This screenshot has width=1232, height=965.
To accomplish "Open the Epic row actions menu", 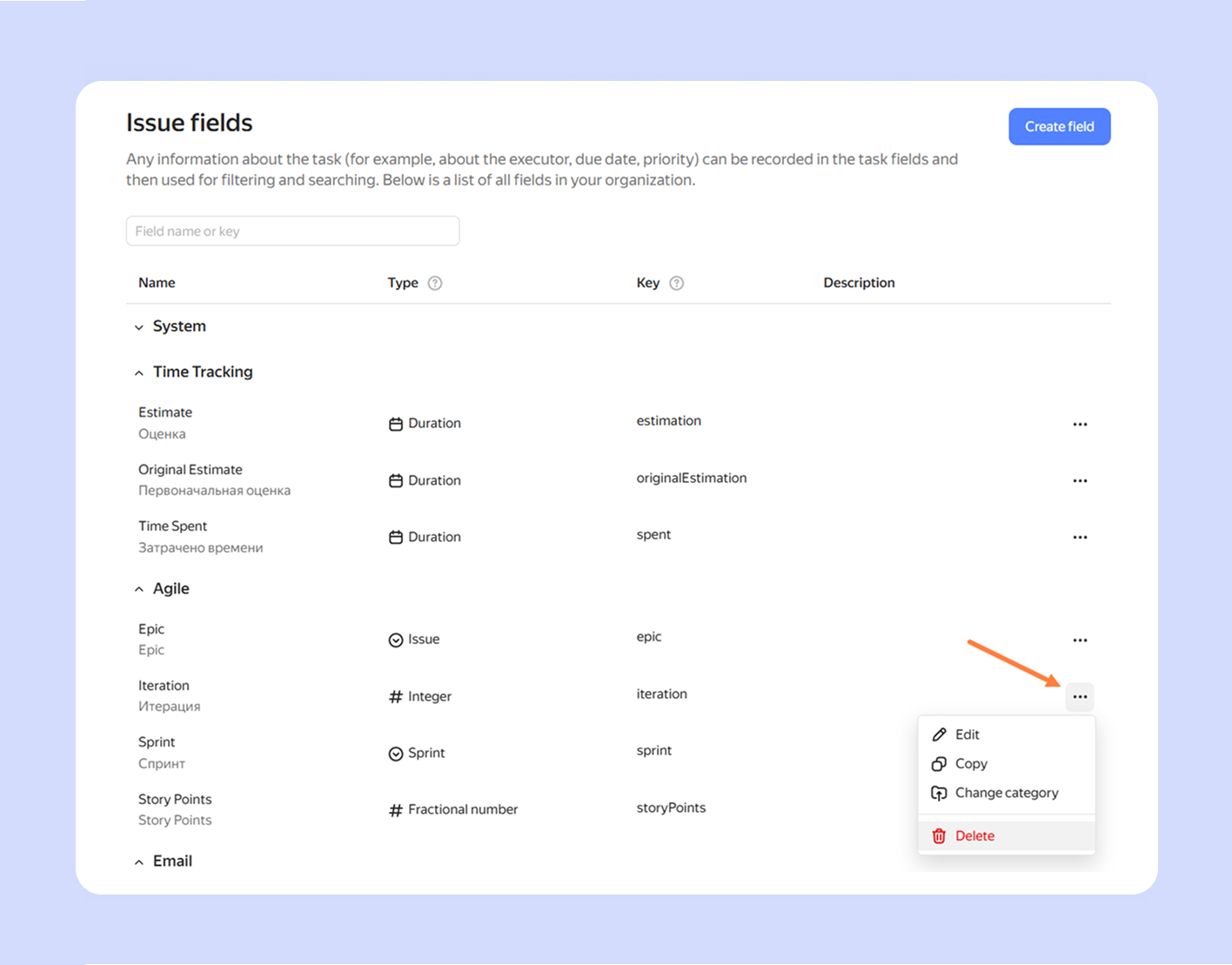I will click(x=1080, y=640).
